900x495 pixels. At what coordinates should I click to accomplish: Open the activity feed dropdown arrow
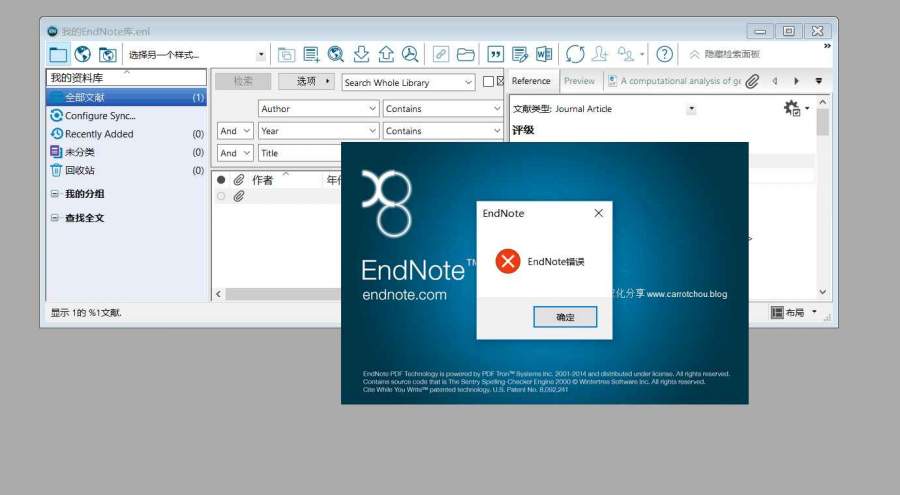pyautogui.click(x=642, y=55)
